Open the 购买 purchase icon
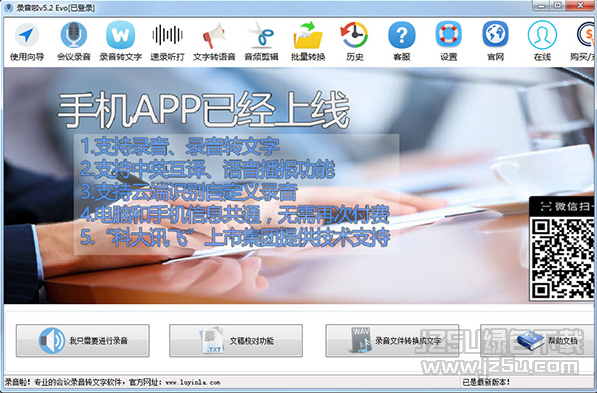 (583, 41)
